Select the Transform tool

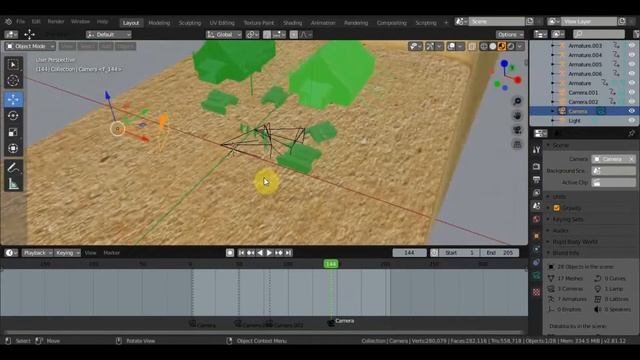[x=13, y=148]
